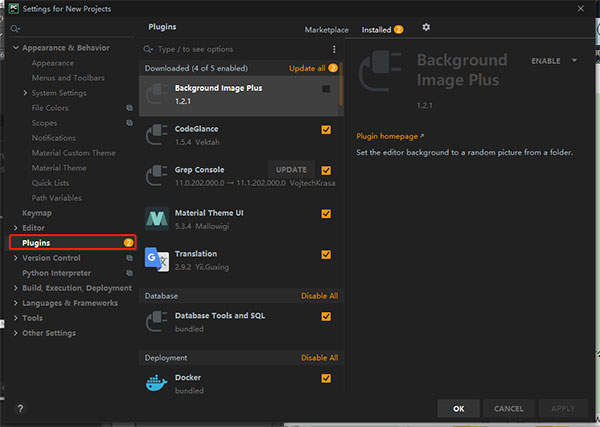
Task: Click the Docker plugin whale icon
Action: tap(157, 383)
